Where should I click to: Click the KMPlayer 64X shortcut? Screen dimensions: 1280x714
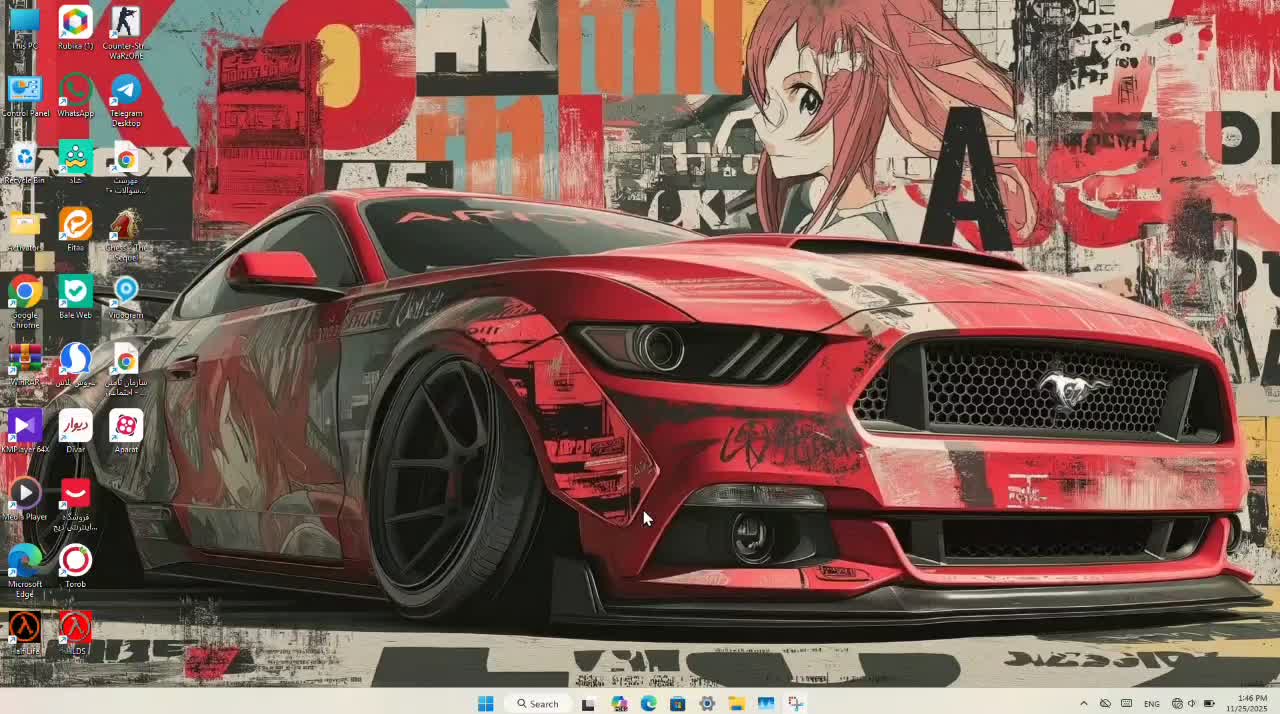tap(25, 428)
